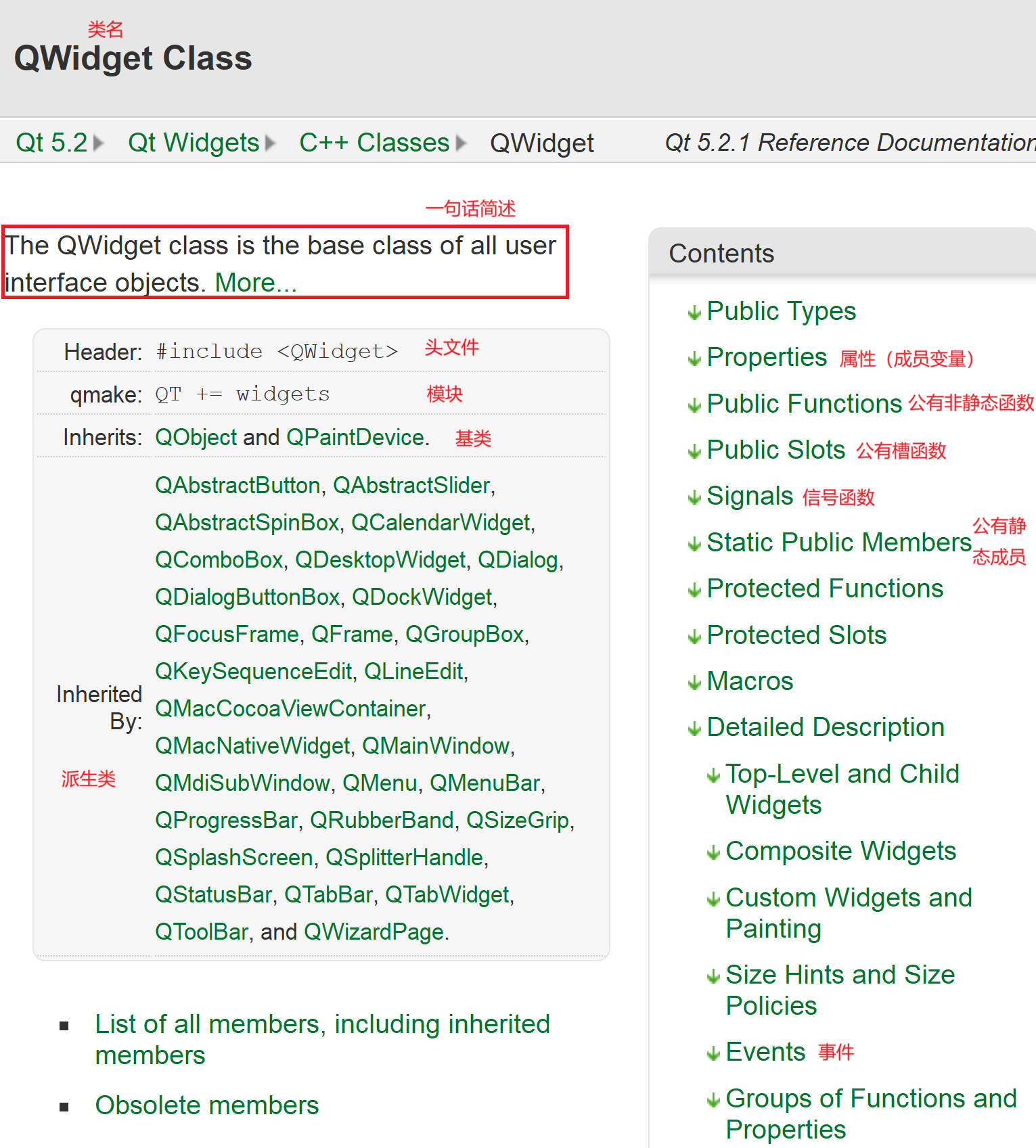Jump to Custom Widgets and Painting
Screen dimensions: 1036x1148
849,913
